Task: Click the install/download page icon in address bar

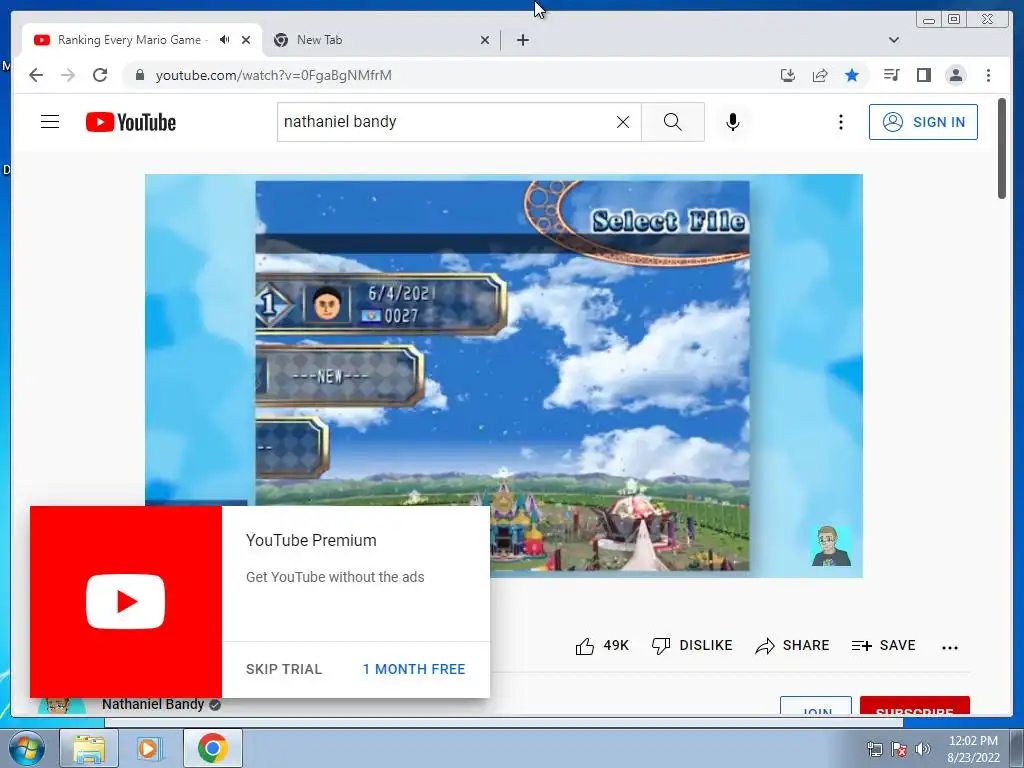Action: [788, 75]
